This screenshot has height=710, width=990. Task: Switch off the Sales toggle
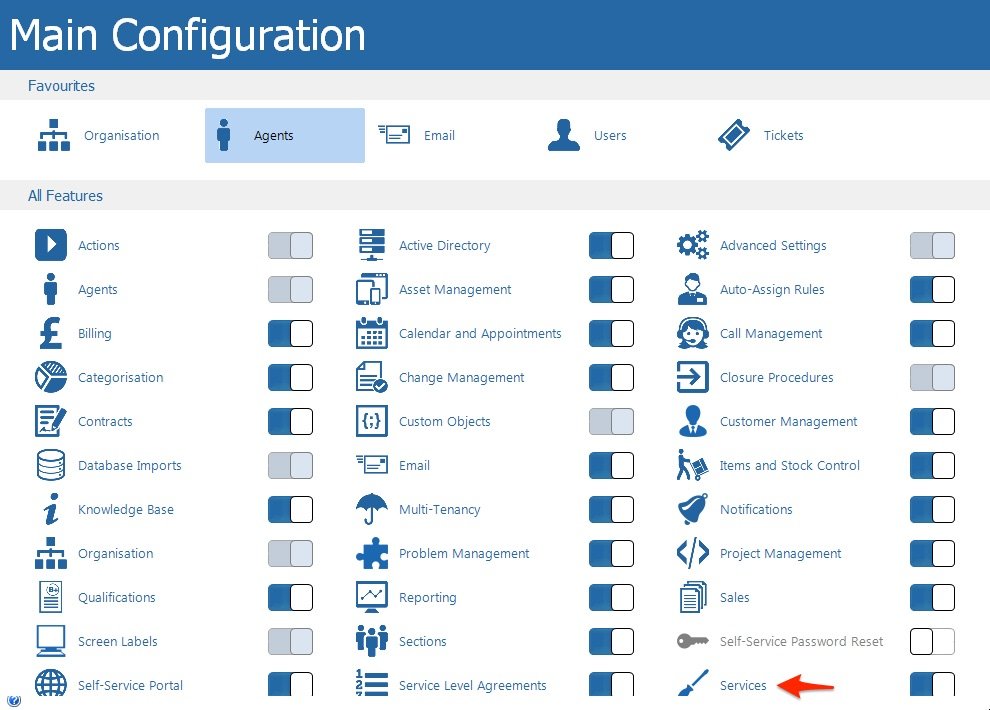(x=932, y=598)
